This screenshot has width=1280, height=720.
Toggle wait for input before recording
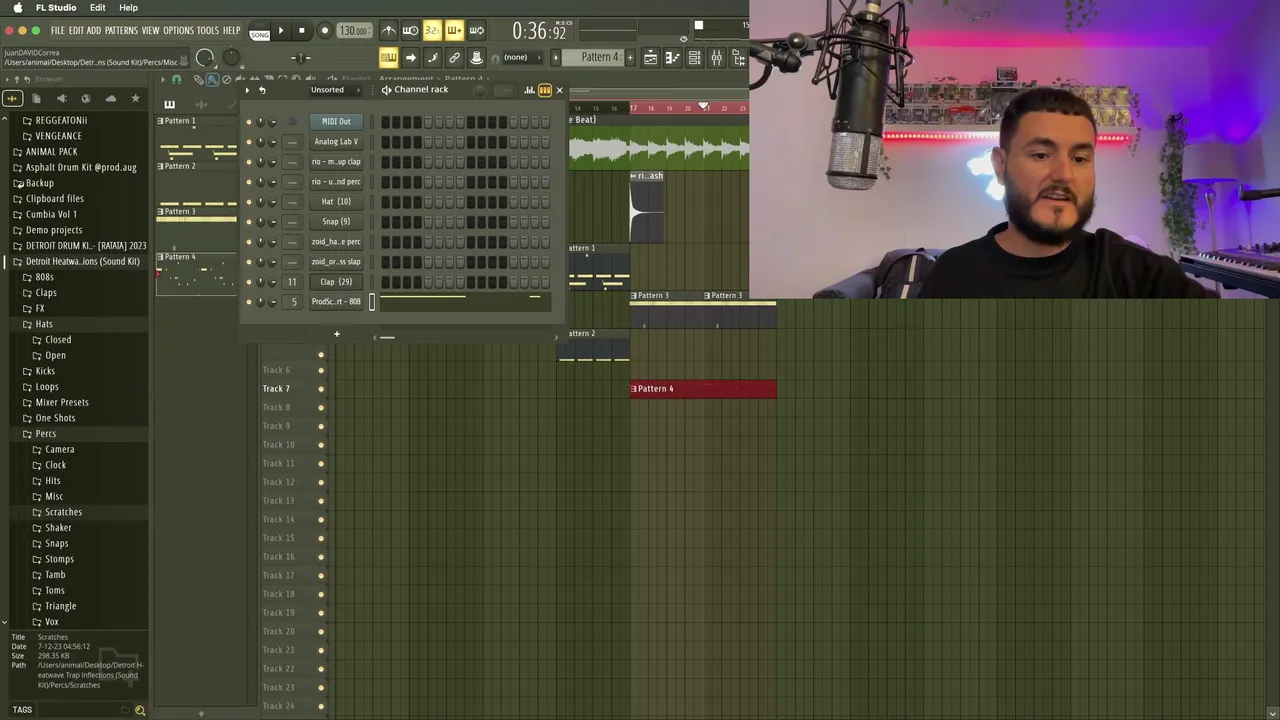[410, 31]
